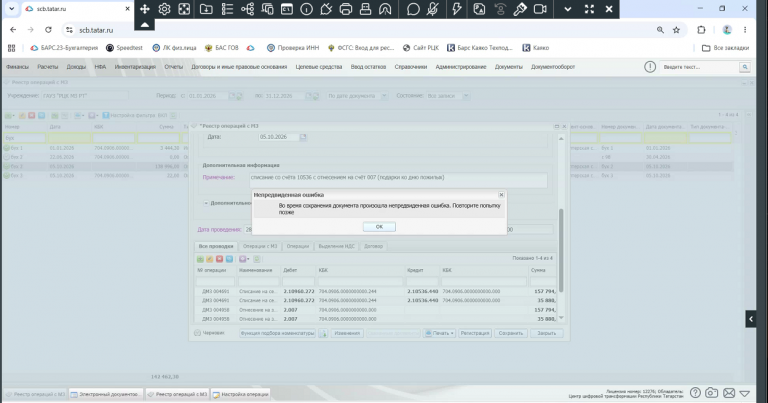Click the printer icon in remote toolbar

[x=345, y=9]
